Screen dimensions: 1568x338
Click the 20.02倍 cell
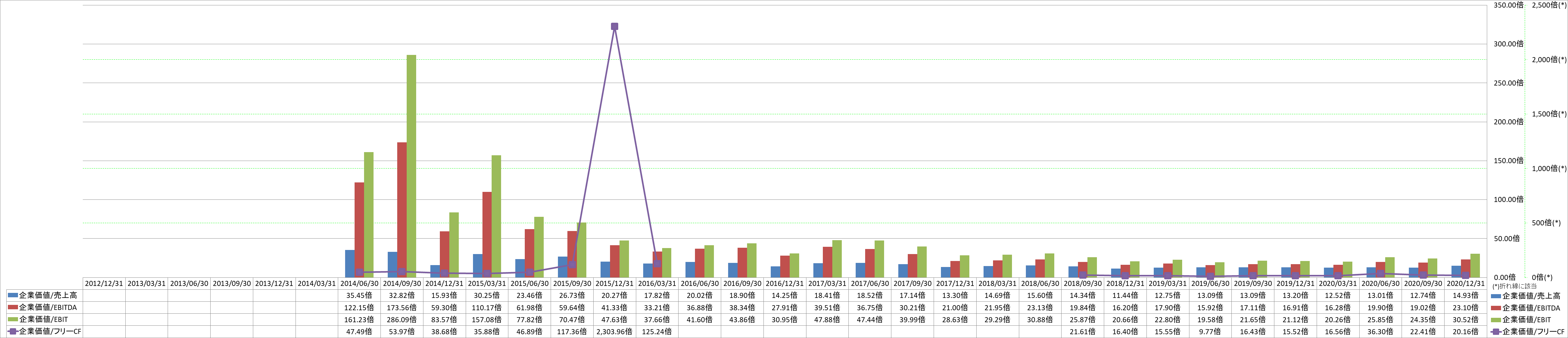coord(699,295)
